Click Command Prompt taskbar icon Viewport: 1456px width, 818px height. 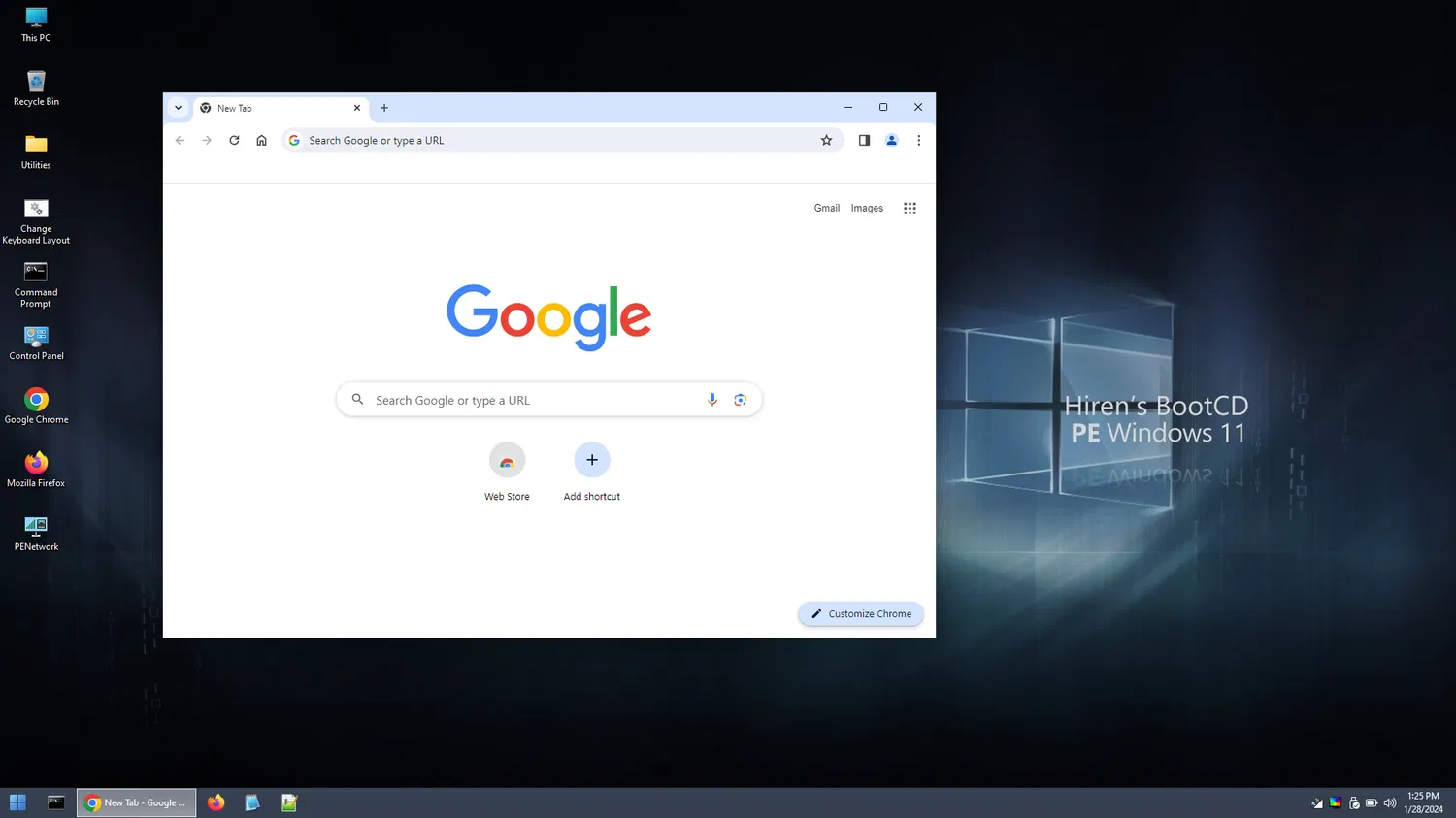(56, 802)
